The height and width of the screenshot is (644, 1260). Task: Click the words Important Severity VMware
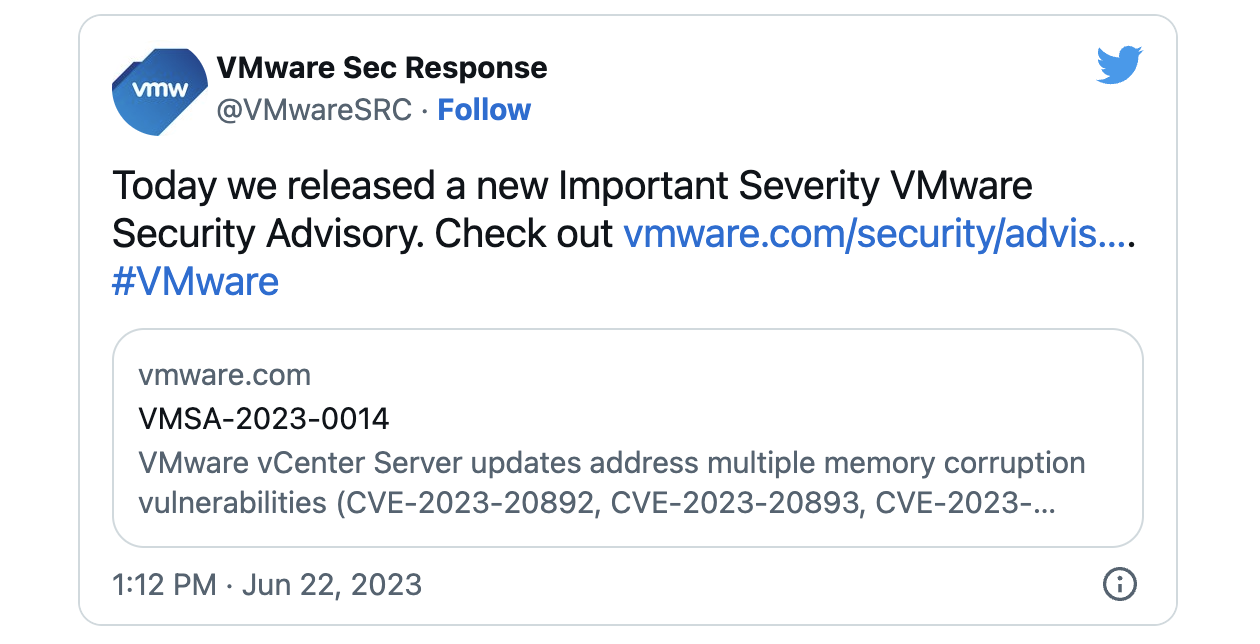795,186
